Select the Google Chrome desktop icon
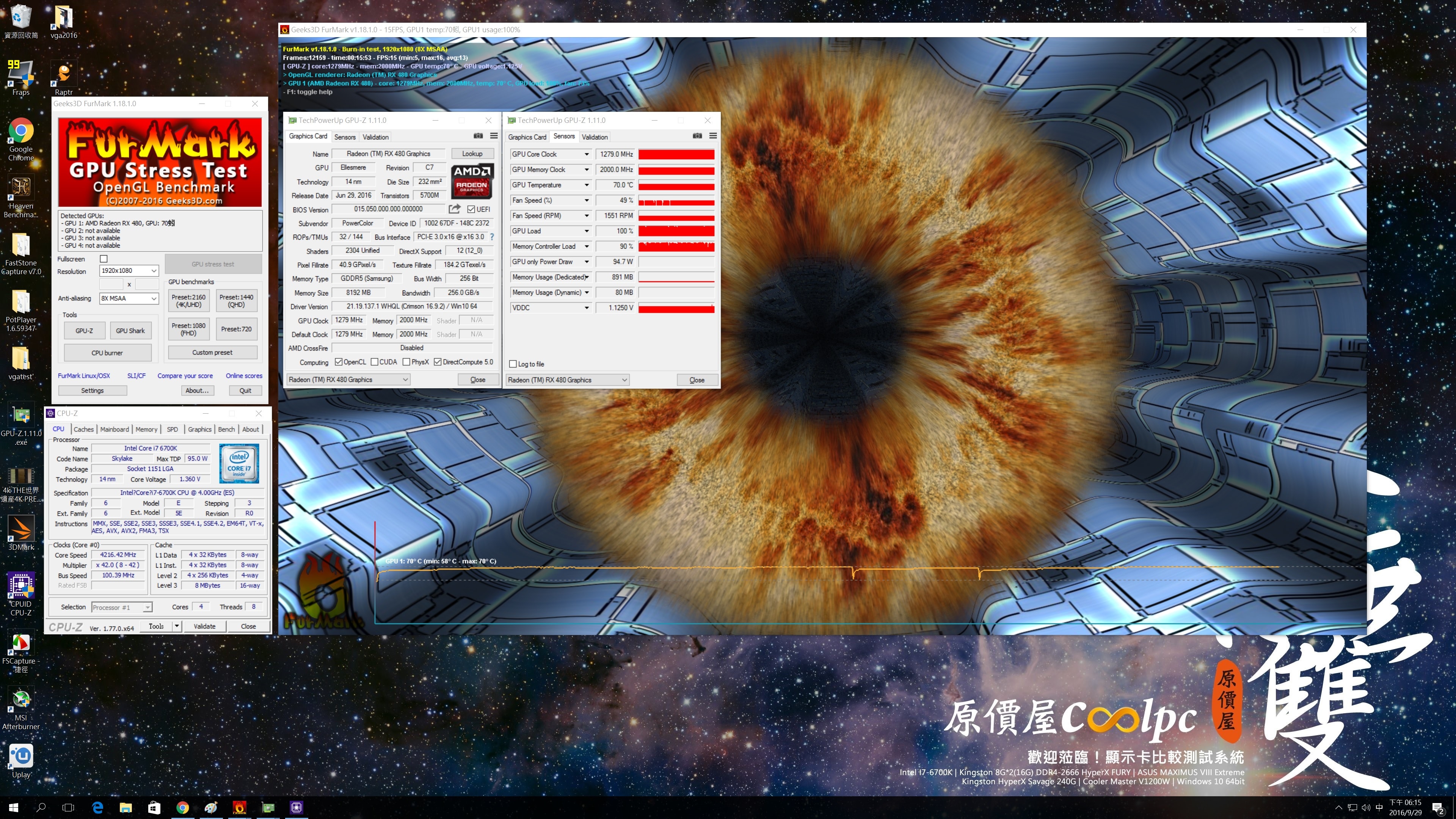This screenshot has width=1456, height=819. [x=21, y=139]
